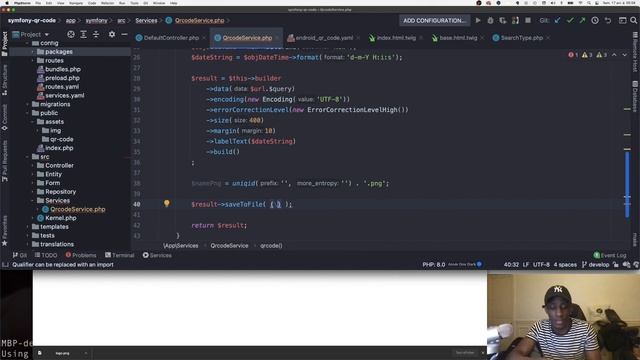The width and height of the screenshot is (640, 360).
Task: Open the Database side panel
Action: [635, 96]
